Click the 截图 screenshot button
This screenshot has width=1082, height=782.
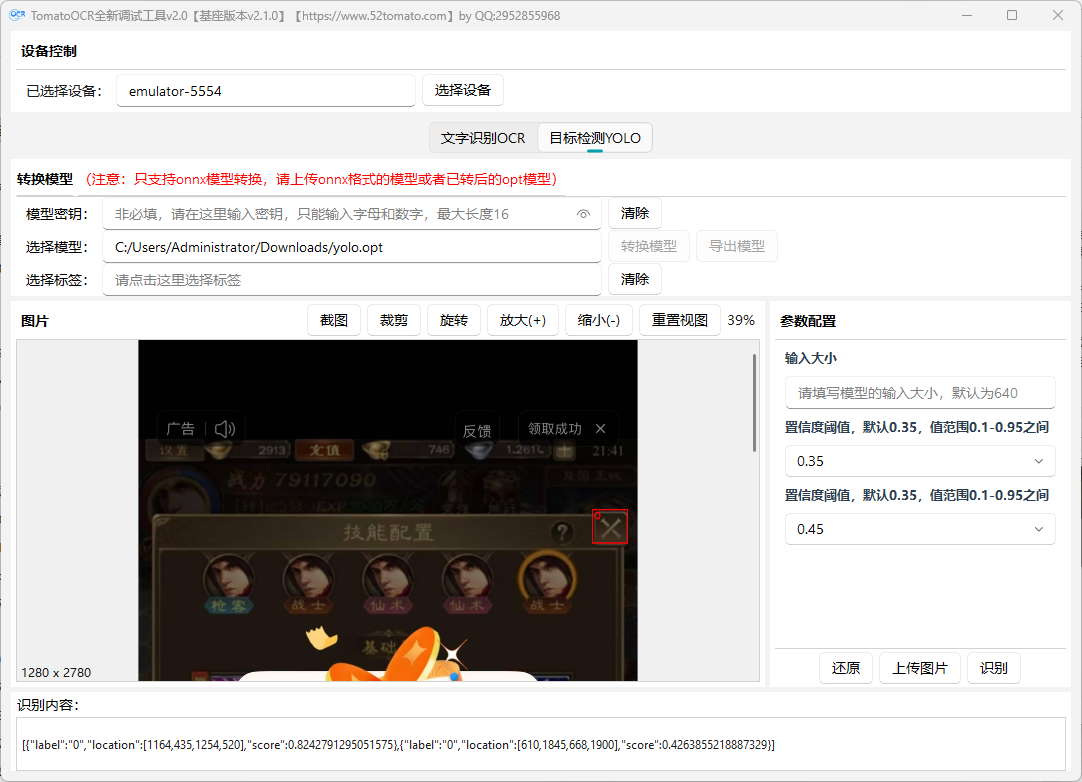(334, 320)
